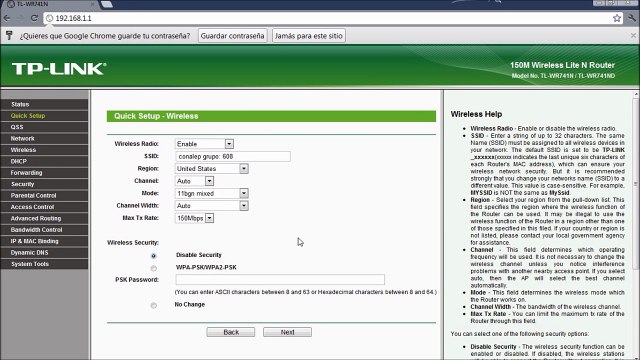The height and width of the screenshot is (360, 640).
Task: Open the QSS menu item
Action: (x=44, y=127)
